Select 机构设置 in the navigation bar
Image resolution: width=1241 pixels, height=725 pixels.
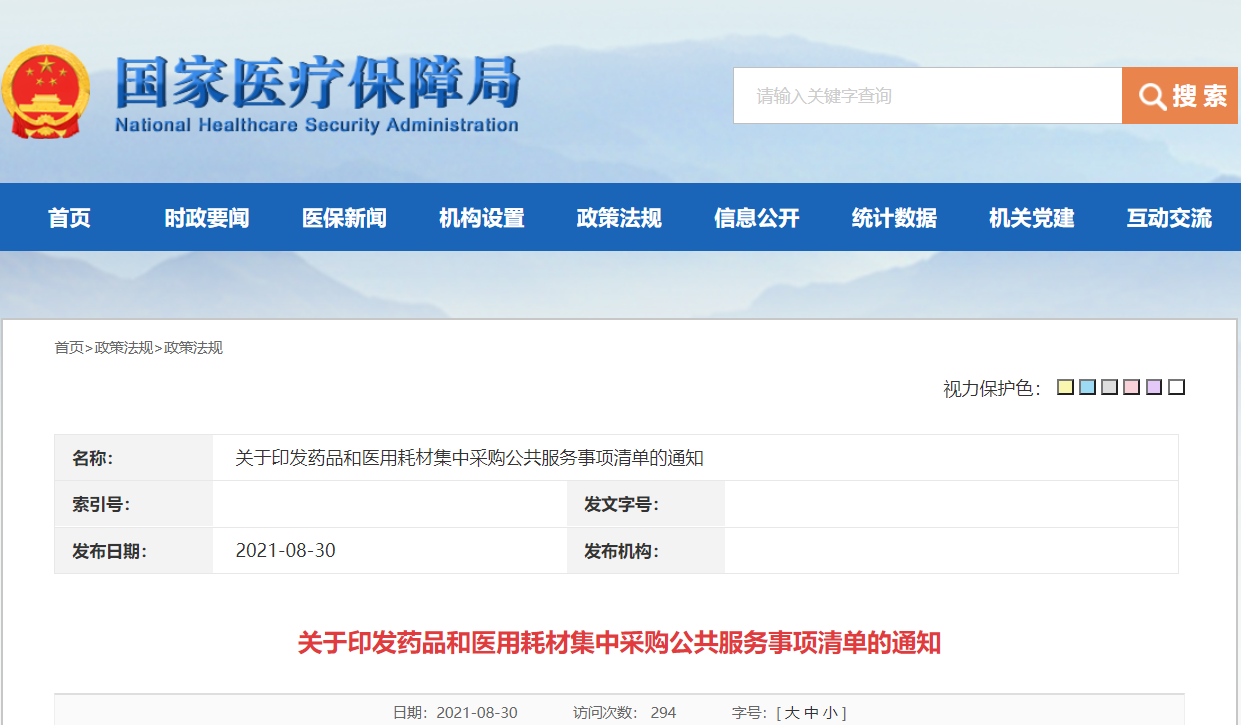pos(482,218)
